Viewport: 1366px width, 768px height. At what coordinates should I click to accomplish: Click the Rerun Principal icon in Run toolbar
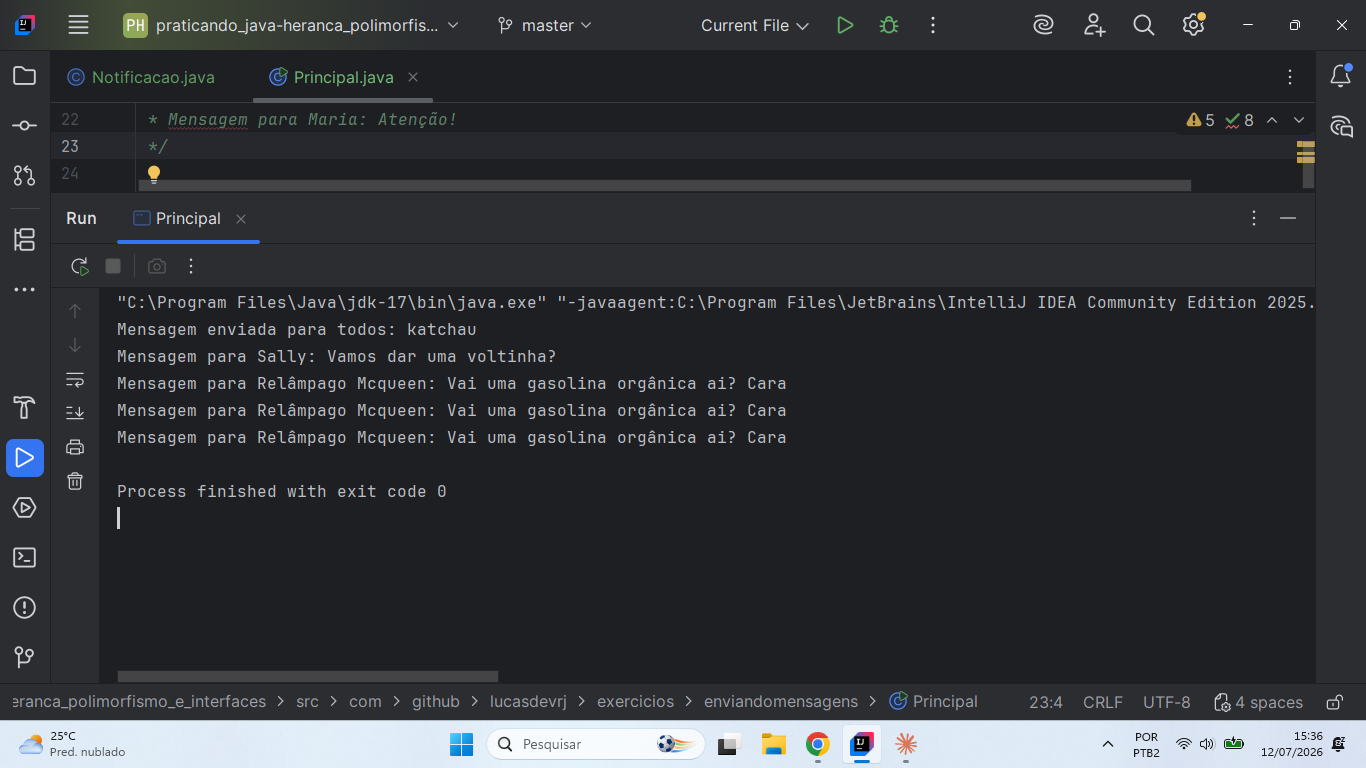(79, 266)
